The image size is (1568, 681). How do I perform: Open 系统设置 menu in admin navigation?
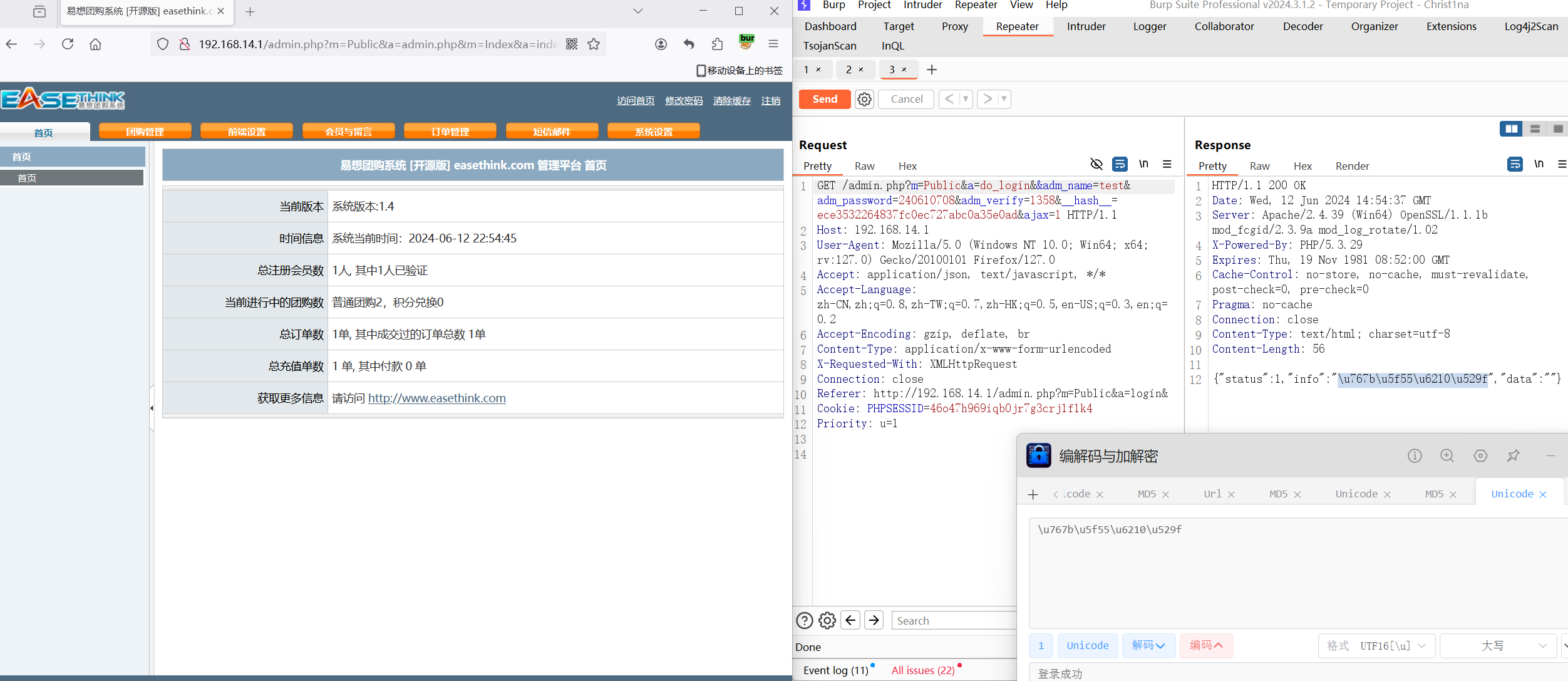(653, 132)
